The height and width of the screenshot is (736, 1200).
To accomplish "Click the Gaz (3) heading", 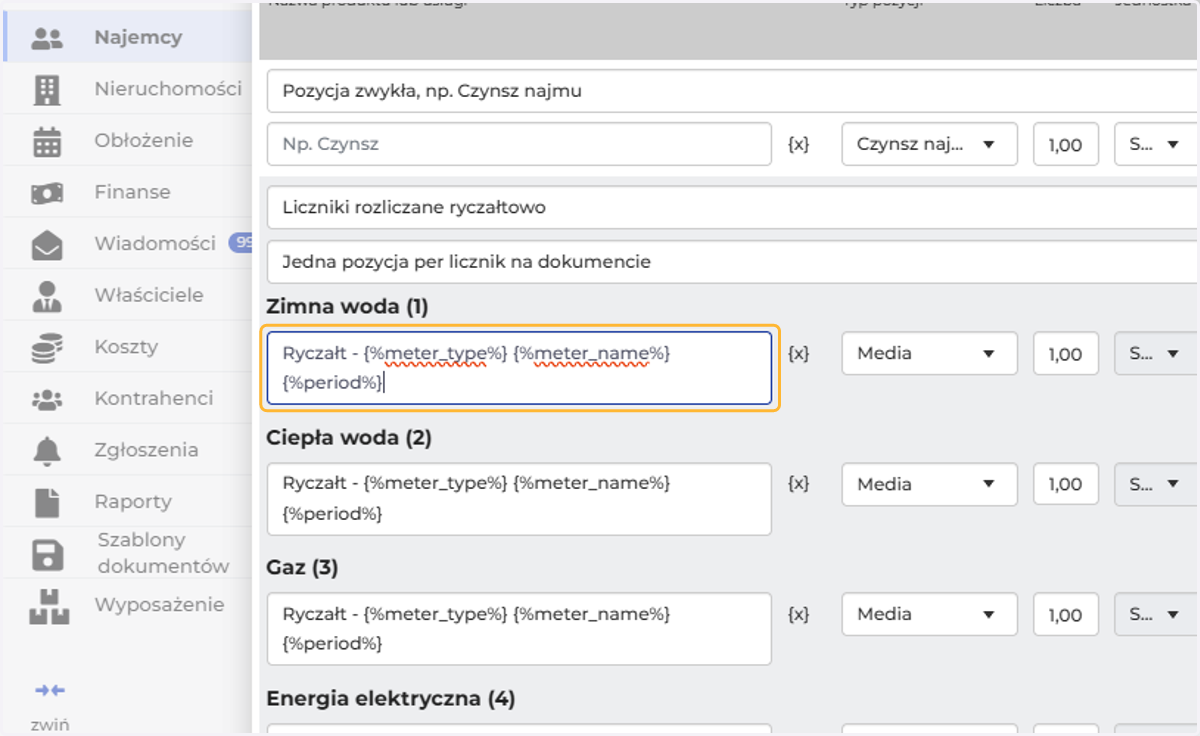I will (x=303, y=567).
